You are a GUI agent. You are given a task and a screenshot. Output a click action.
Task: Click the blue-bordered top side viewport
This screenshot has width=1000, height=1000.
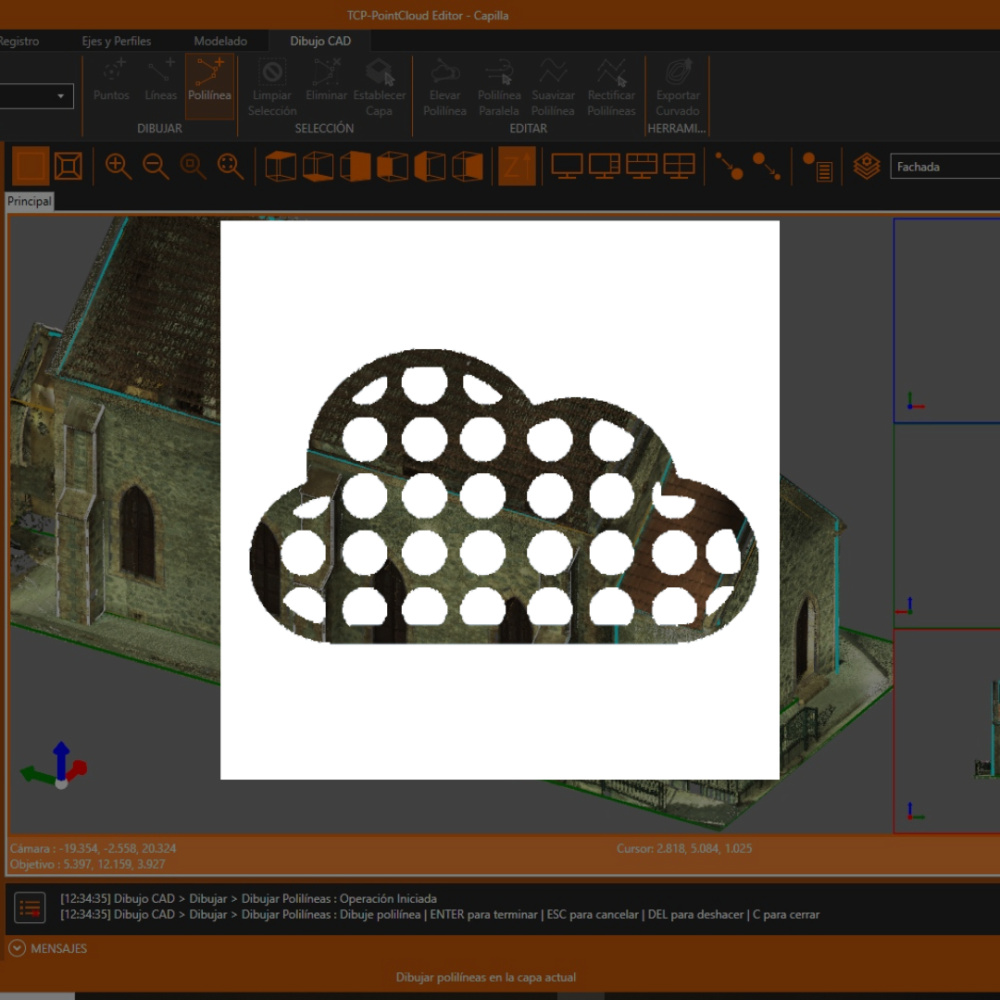(x=946, y=320)
